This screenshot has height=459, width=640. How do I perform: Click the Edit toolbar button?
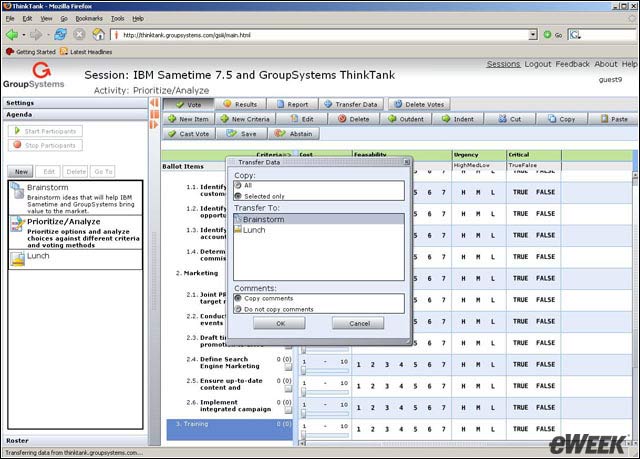click(x=302, y=119)
